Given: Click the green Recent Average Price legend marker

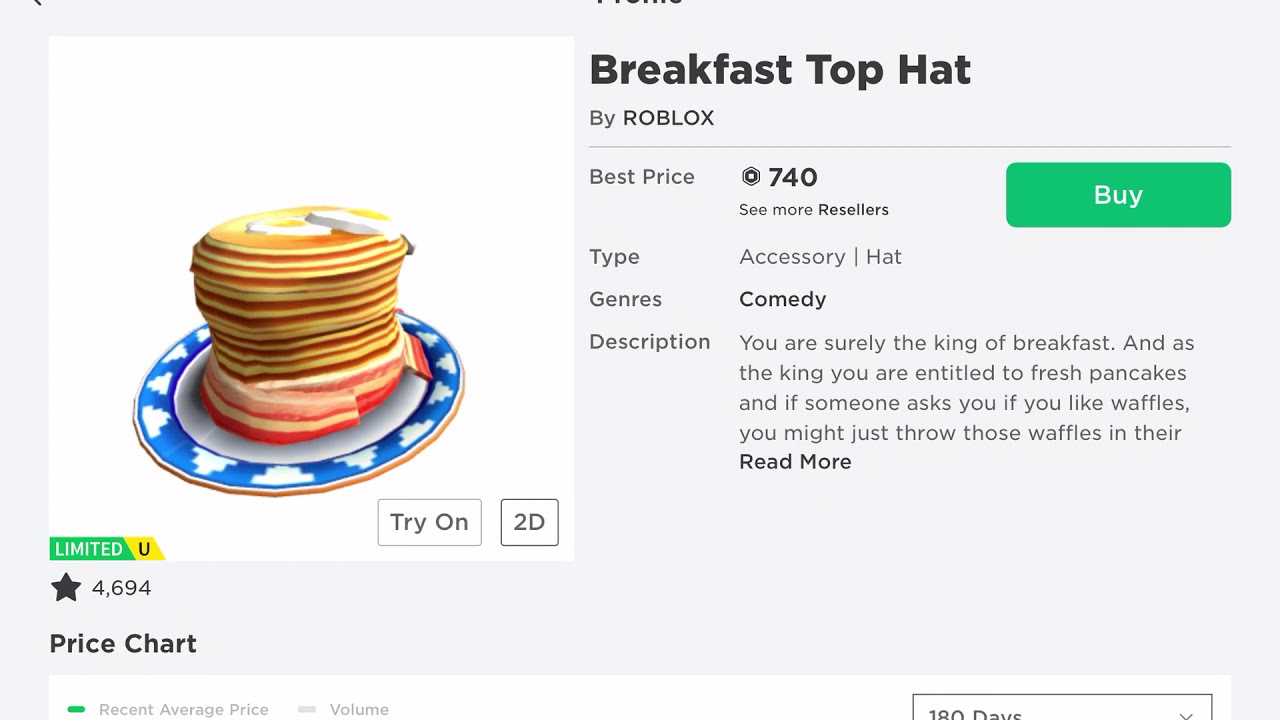Looking at the screenshot, I should tap(76, 709).
